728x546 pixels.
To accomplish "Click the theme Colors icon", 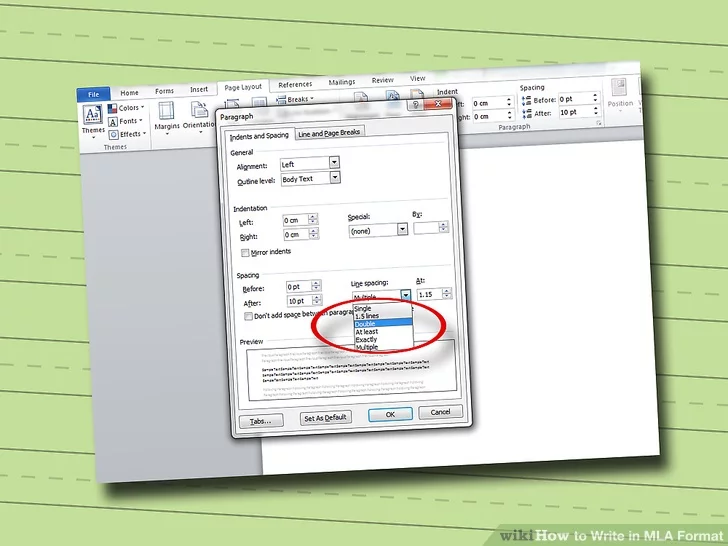I will pos(113,108).
